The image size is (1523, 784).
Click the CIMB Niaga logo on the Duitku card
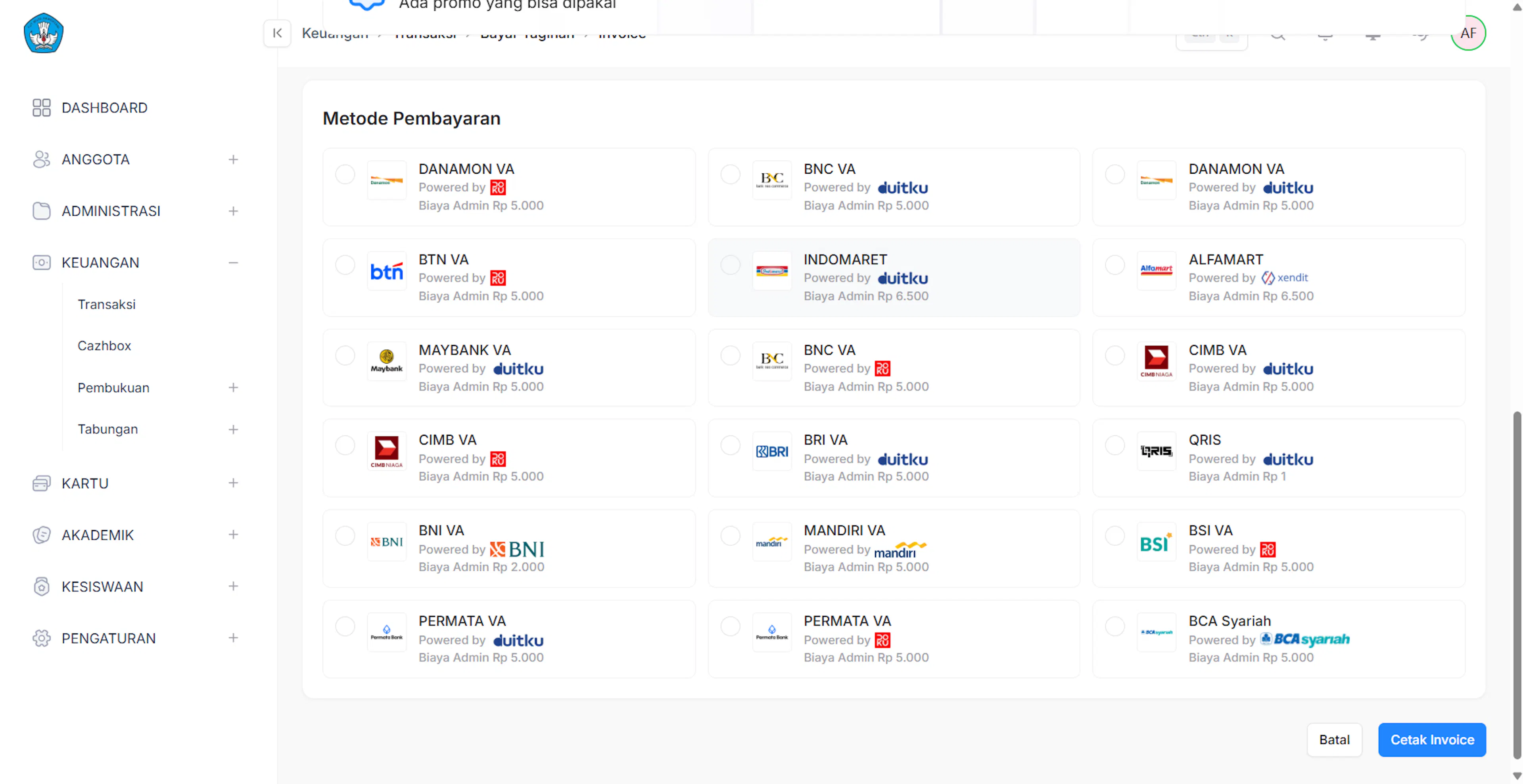point(1157,361)
